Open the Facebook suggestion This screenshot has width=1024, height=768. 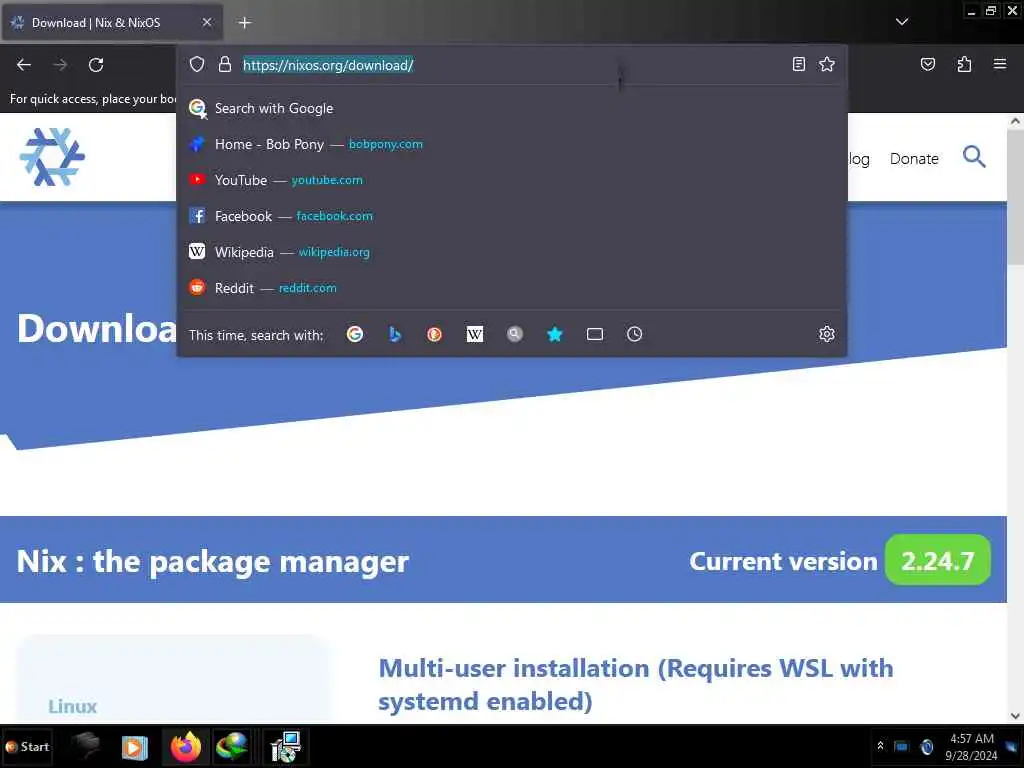pyautogui.click(x=512, y=216)
